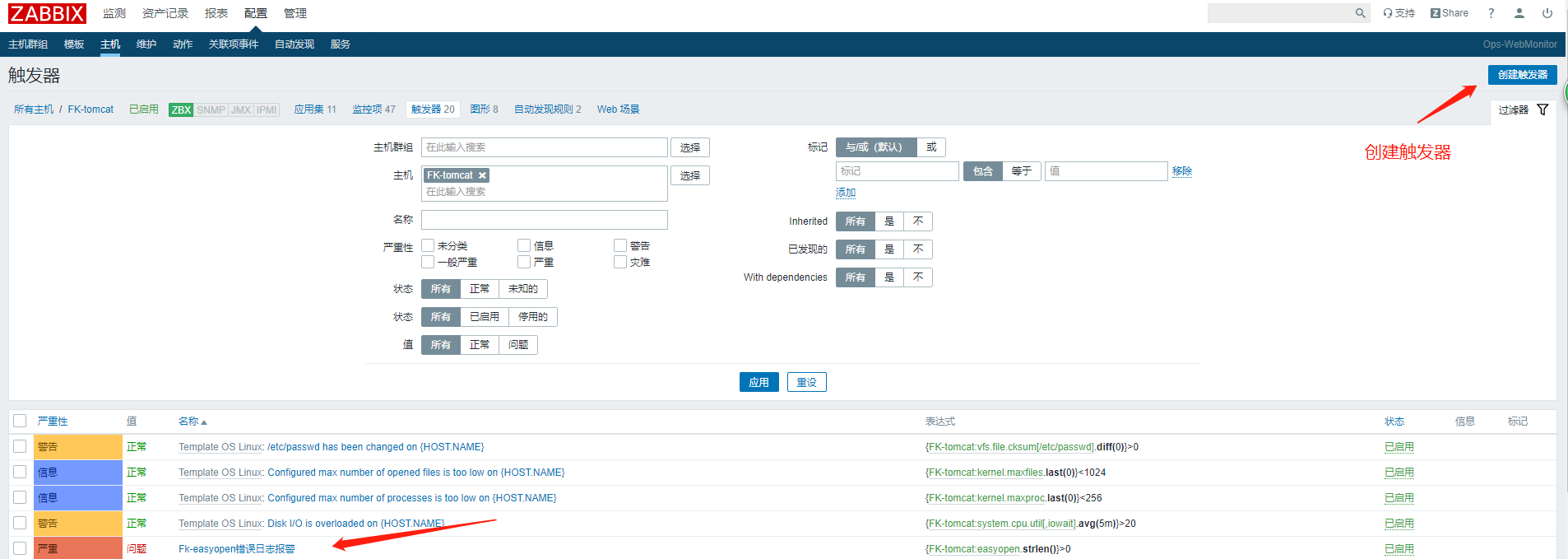Click the 添加 tag link

tap(846, 193)
